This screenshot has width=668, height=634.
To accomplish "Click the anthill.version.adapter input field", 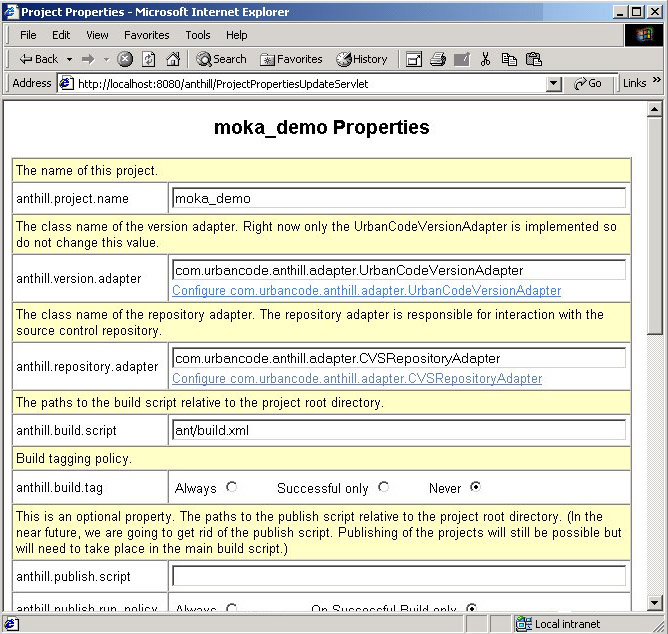I will (x=399, y=270).
